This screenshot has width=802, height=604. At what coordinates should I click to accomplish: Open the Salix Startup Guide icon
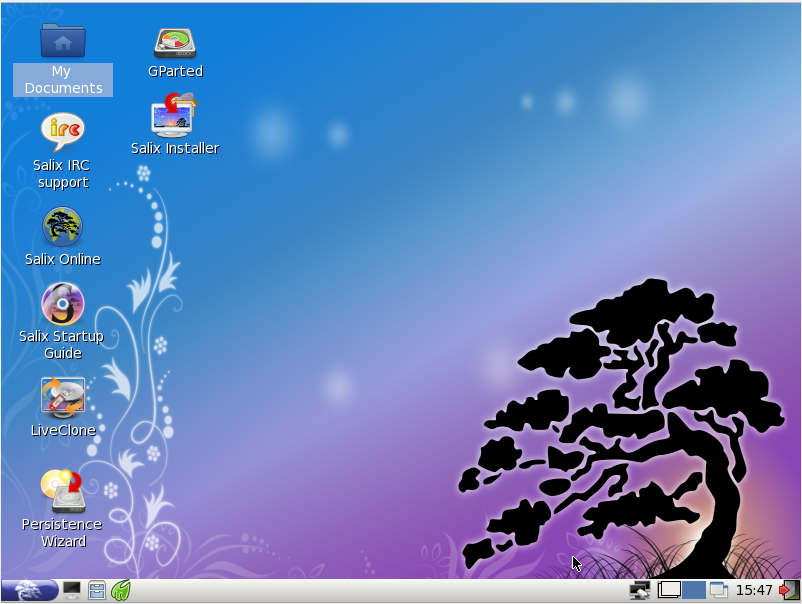click(62, 304)
